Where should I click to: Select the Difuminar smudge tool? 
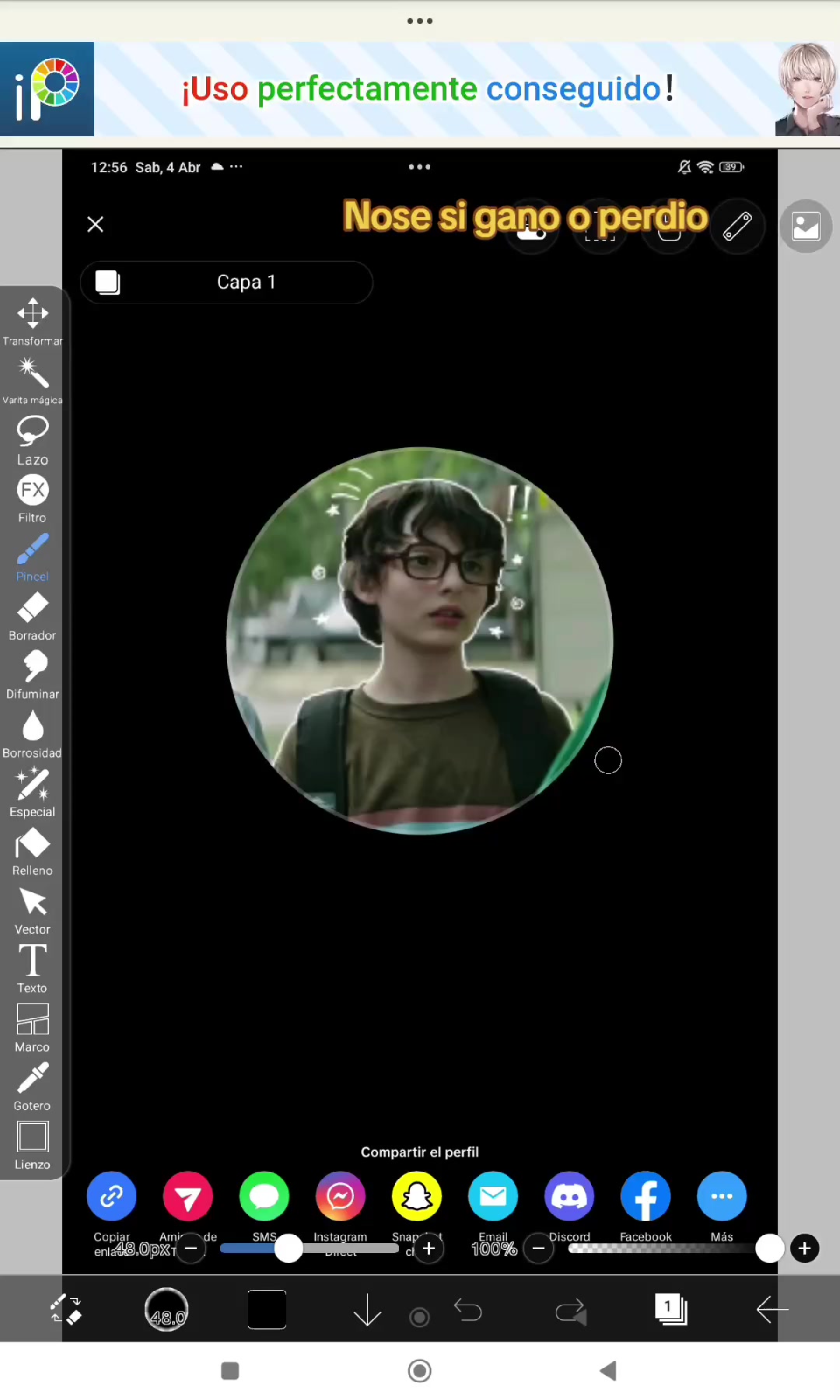pyautogui.click(x=33, y=674)
